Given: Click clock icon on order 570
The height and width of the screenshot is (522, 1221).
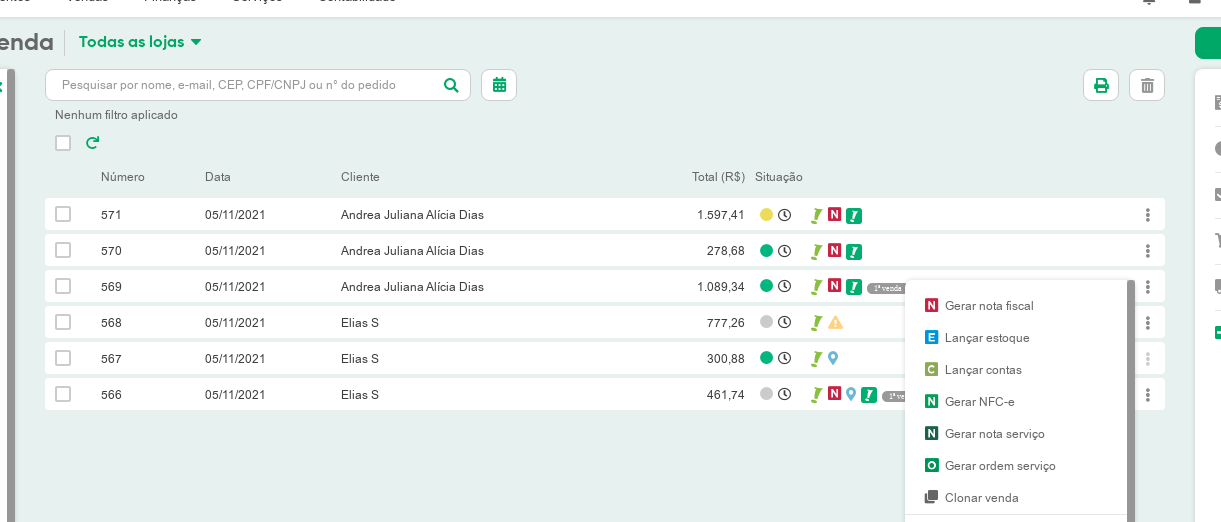Looking at the screenshot, I should pos(785,250).
